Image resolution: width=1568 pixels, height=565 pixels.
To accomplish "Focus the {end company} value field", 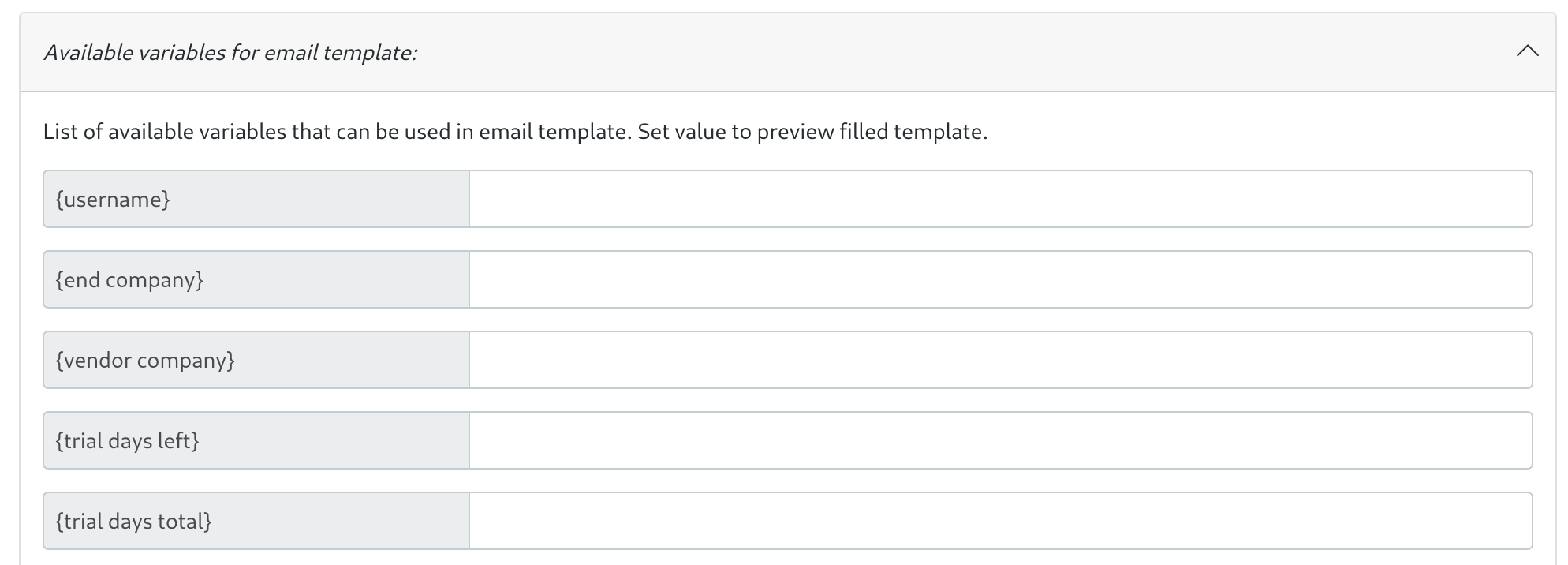I will click(x=1000, y=280).
